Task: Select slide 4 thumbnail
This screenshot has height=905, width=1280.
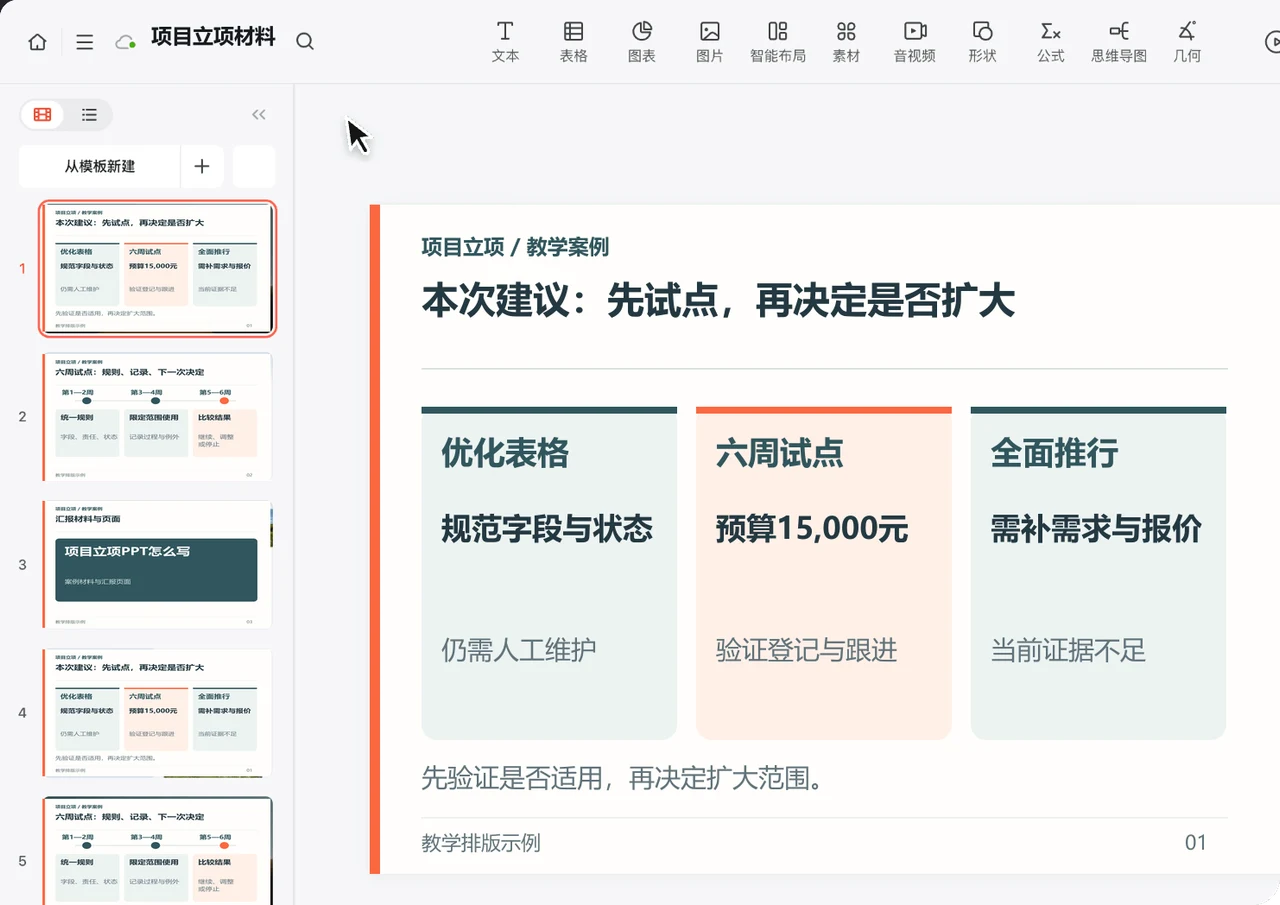Action: point(157,713)
